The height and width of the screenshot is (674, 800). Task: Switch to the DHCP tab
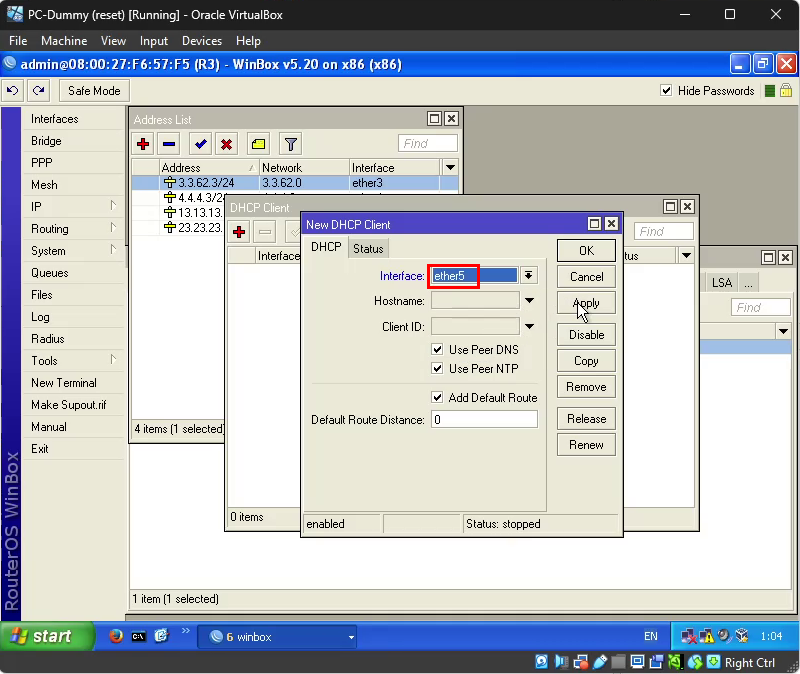coord(326,247)
